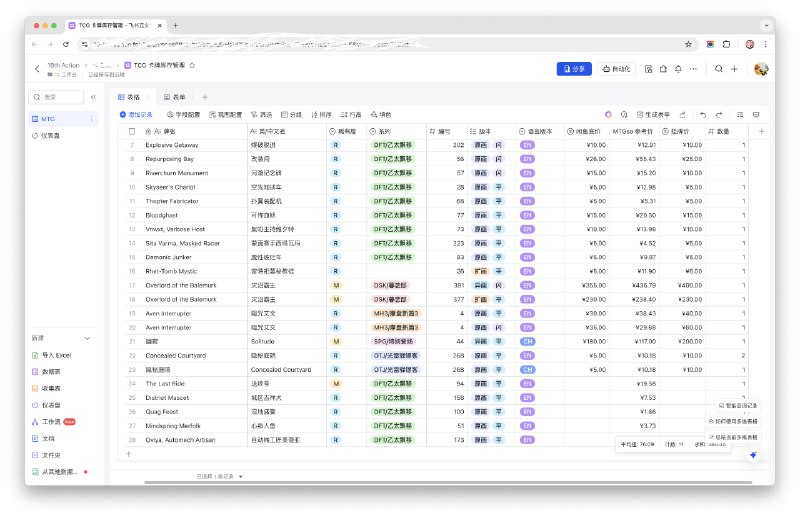
Task: Open the 数量 quantity column header
Action: 727,131
